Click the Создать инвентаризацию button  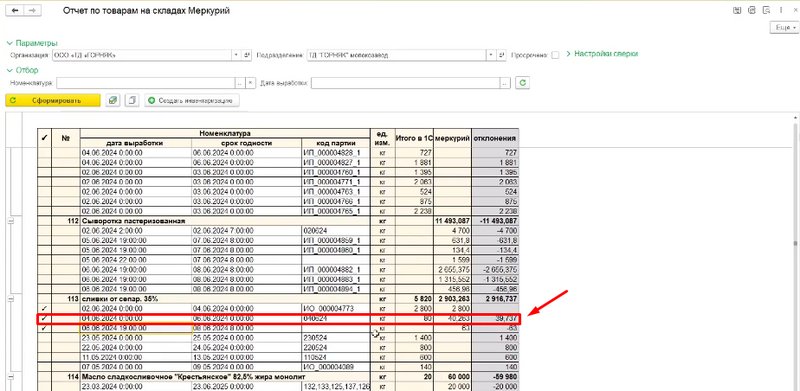pyautogui.click(x=192, y=101)
